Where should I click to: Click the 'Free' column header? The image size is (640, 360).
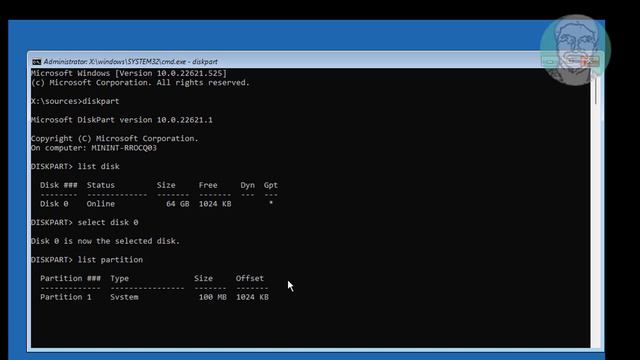tap(208, 185)
